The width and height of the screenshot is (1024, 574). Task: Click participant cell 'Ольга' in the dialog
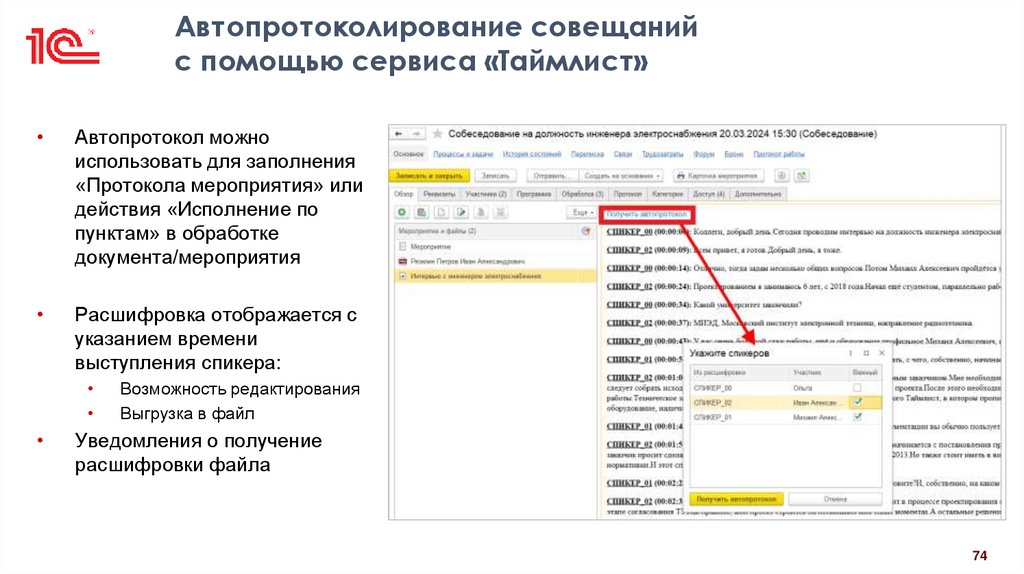click(820, 388)
